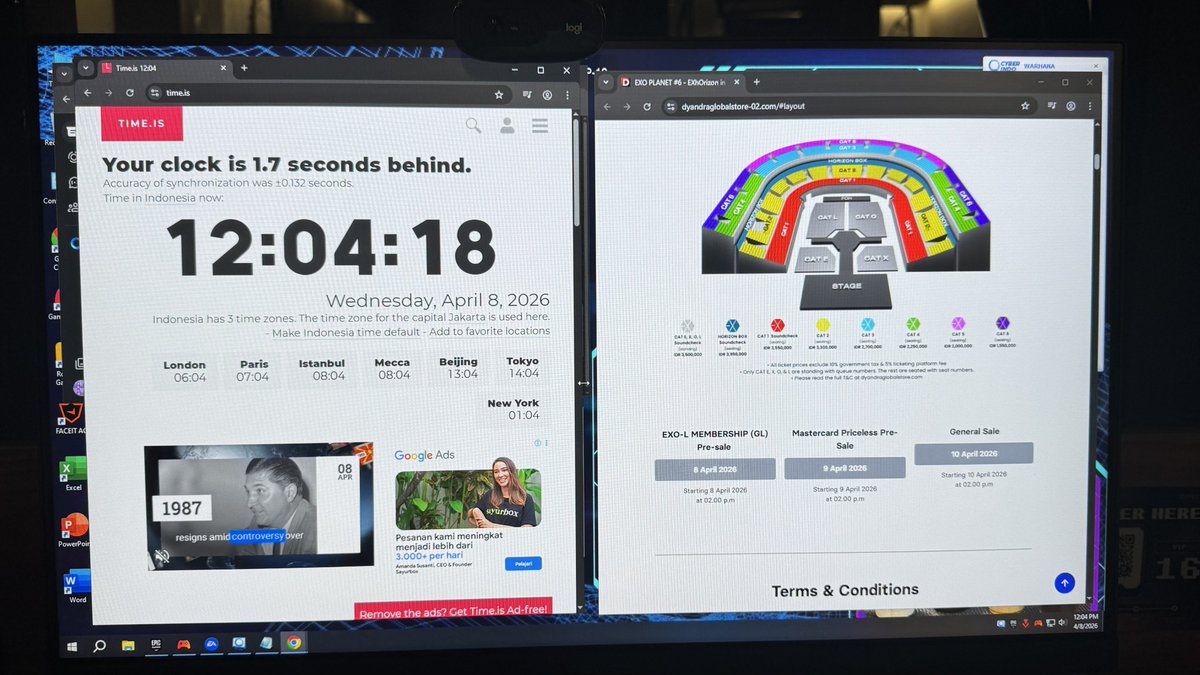Open media control icon in Time.is window
Screen dimensions: 1200x675
[x=527, y=94]
